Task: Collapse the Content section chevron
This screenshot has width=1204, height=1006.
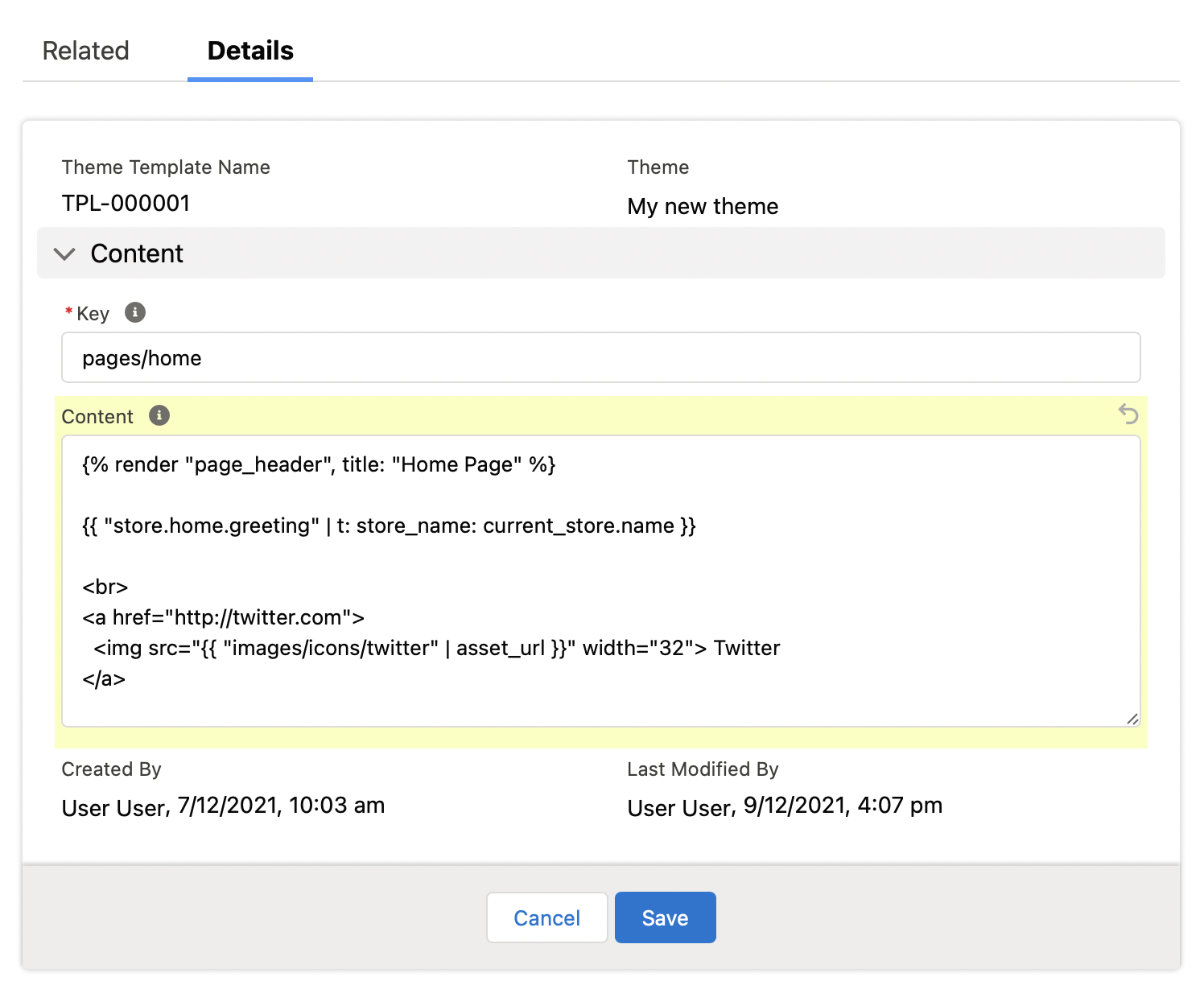Action: (64, 254)
